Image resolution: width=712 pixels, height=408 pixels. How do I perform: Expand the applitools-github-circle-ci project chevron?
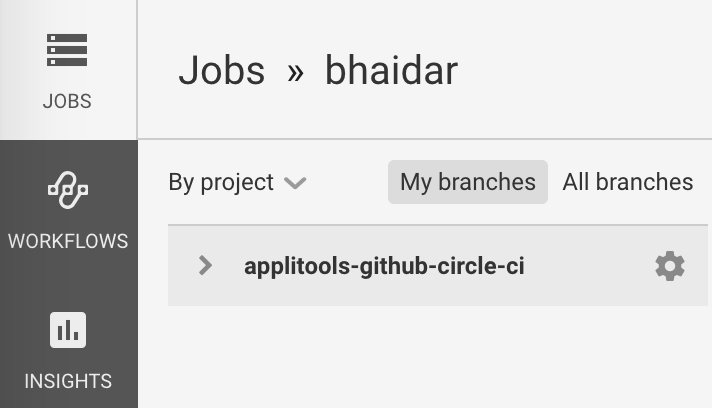pos(205,266)
